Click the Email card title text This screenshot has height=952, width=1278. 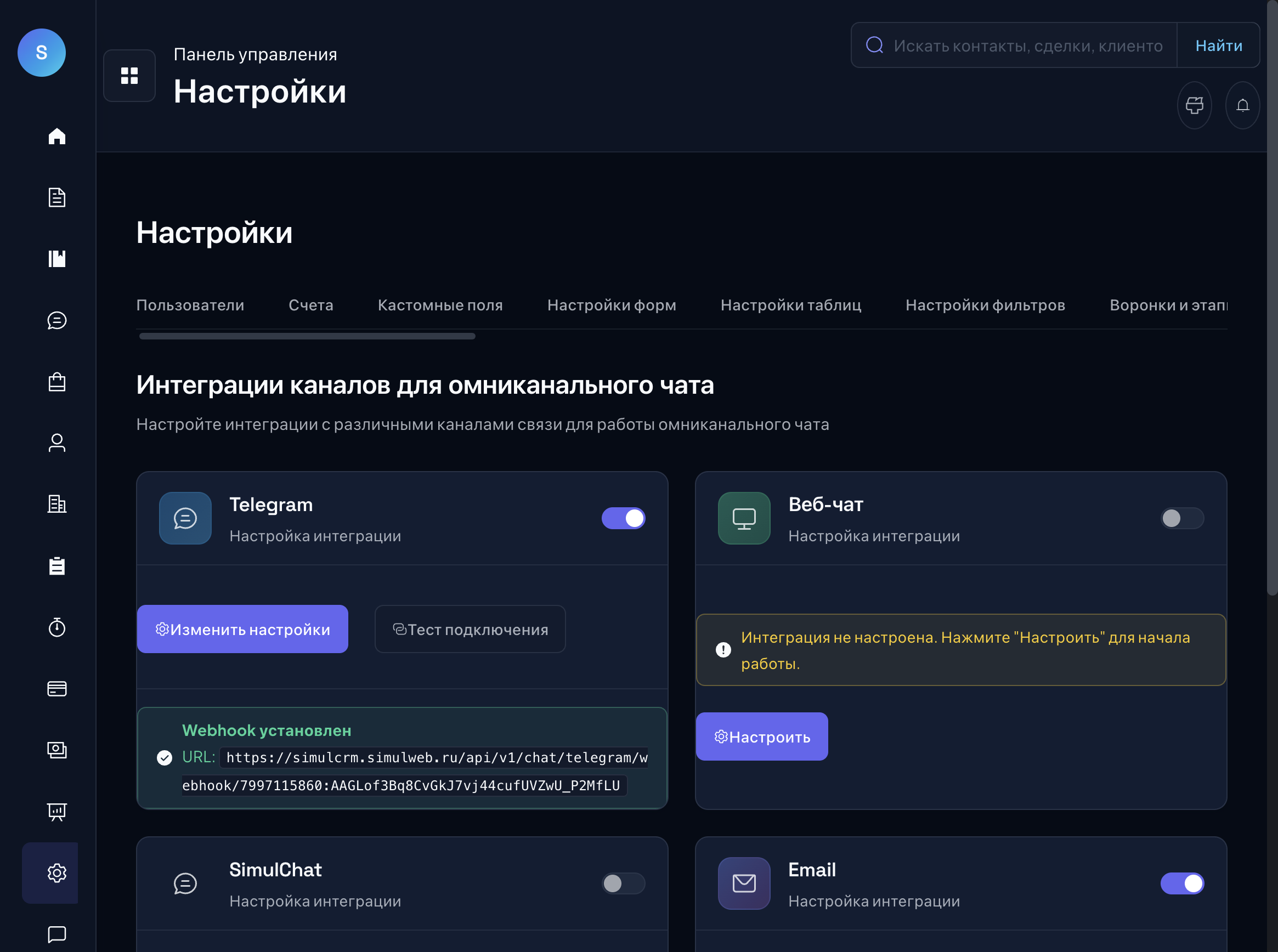812,870
